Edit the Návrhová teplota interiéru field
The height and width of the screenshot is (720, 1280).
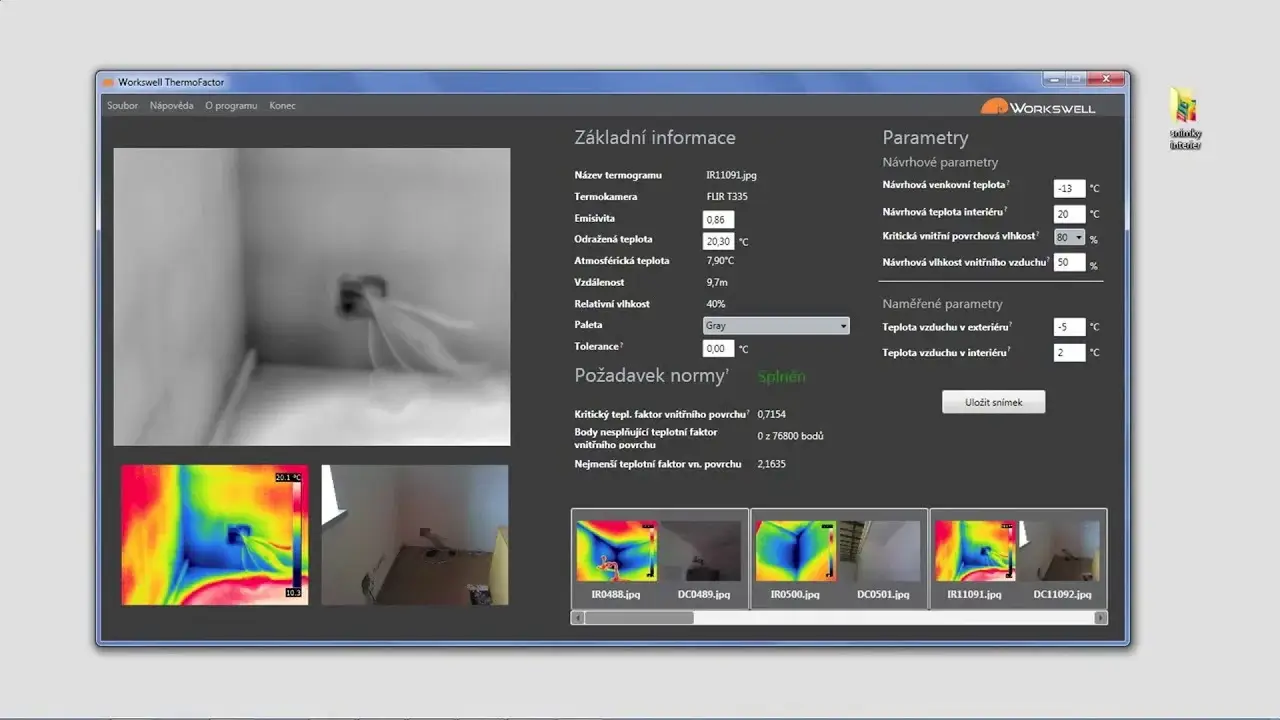[x=1070, y=214]
